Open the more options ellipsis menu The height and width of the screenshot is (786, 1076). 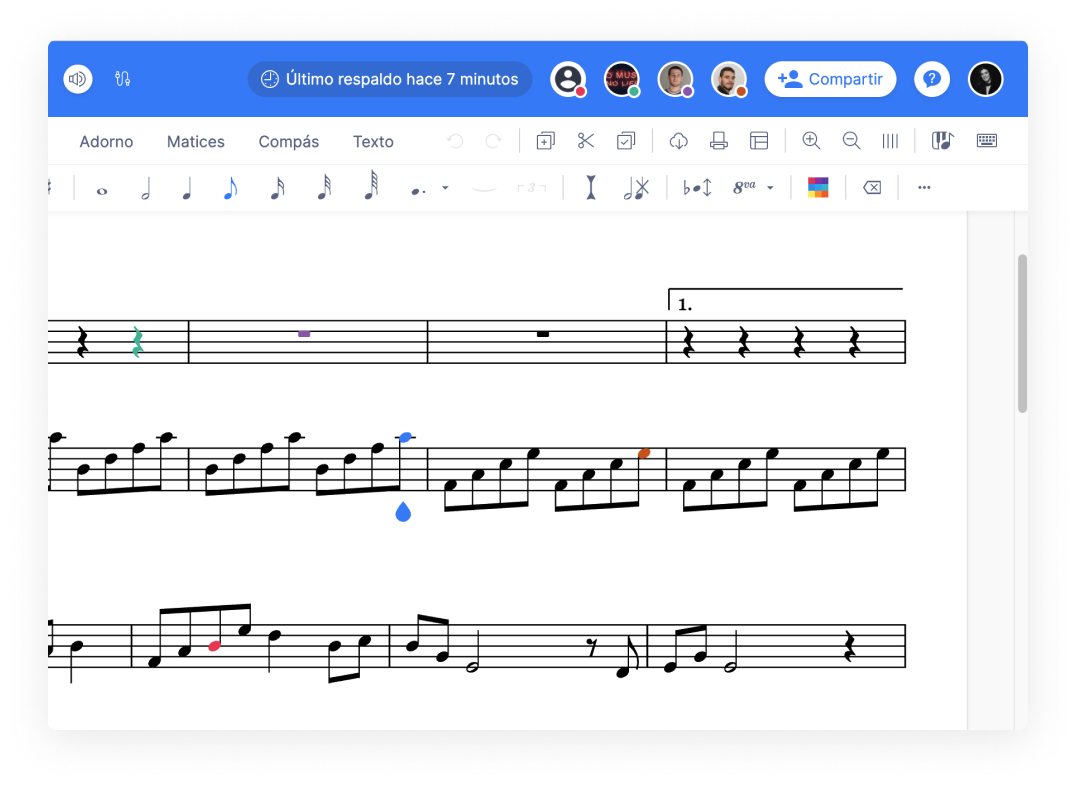[924, 187]
